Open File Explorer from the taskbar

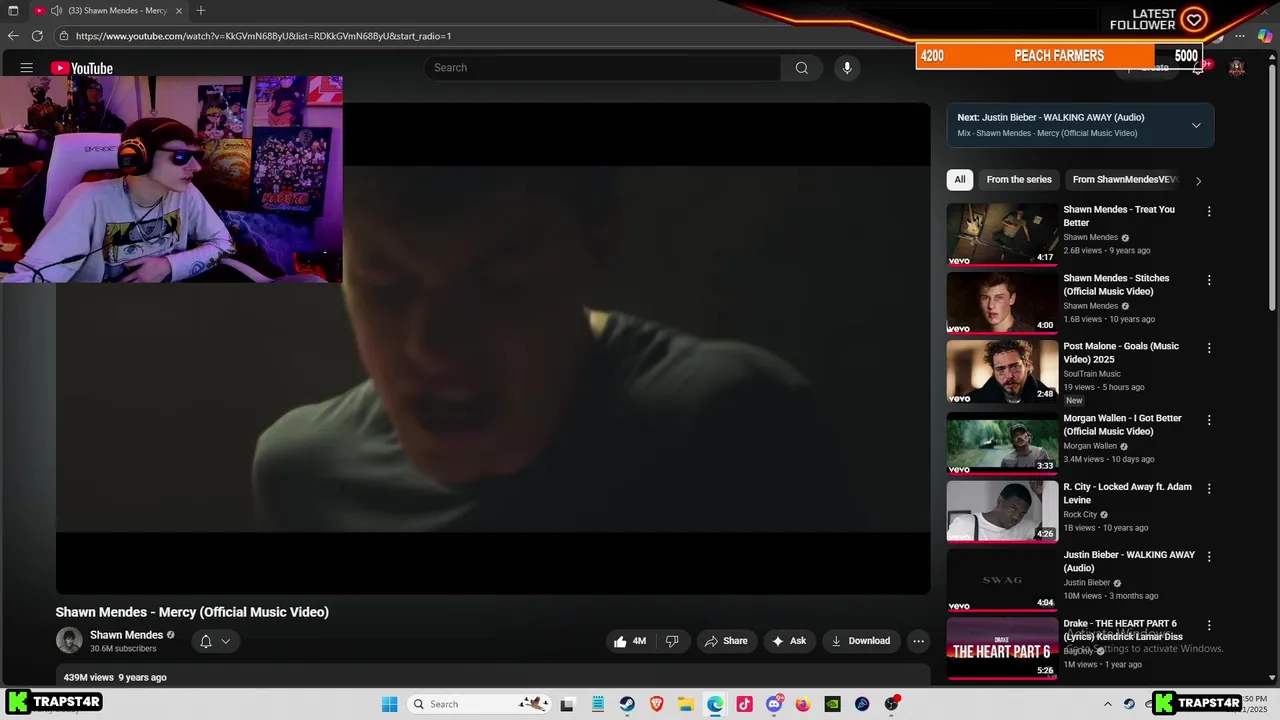point(685,704)
